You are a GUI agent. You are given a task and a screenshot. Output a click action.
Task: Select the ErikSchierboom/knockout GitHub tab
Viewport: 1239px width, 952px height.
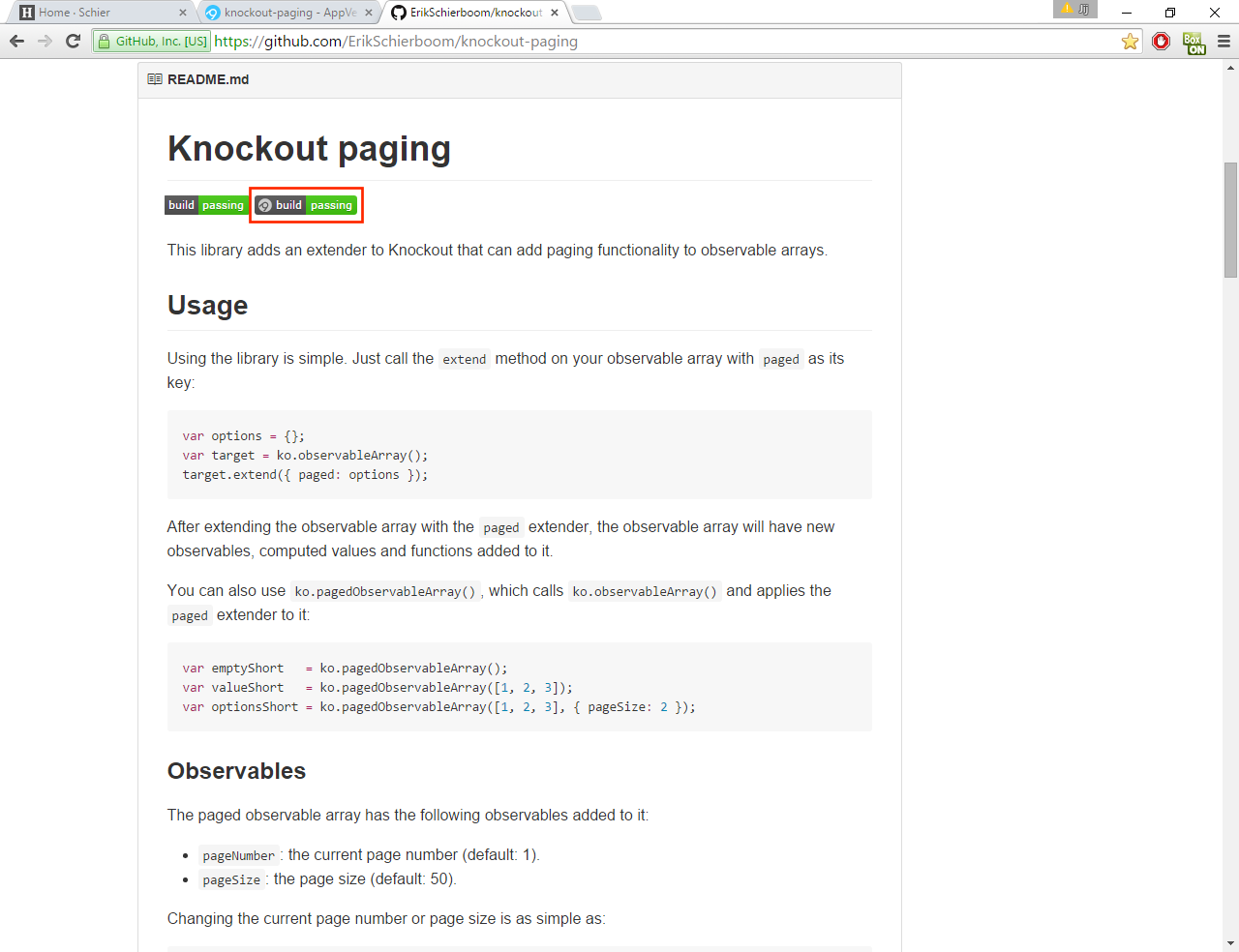pyautogui.click(x=474, y=13)
